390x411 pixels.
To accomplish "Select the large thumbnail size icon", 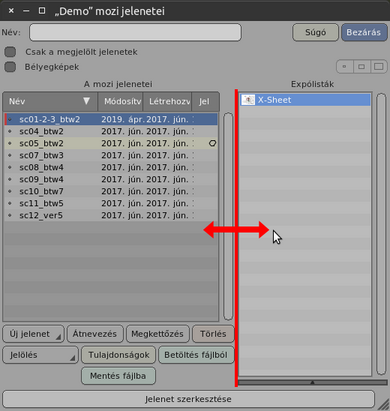I will [x=379, y=67].
